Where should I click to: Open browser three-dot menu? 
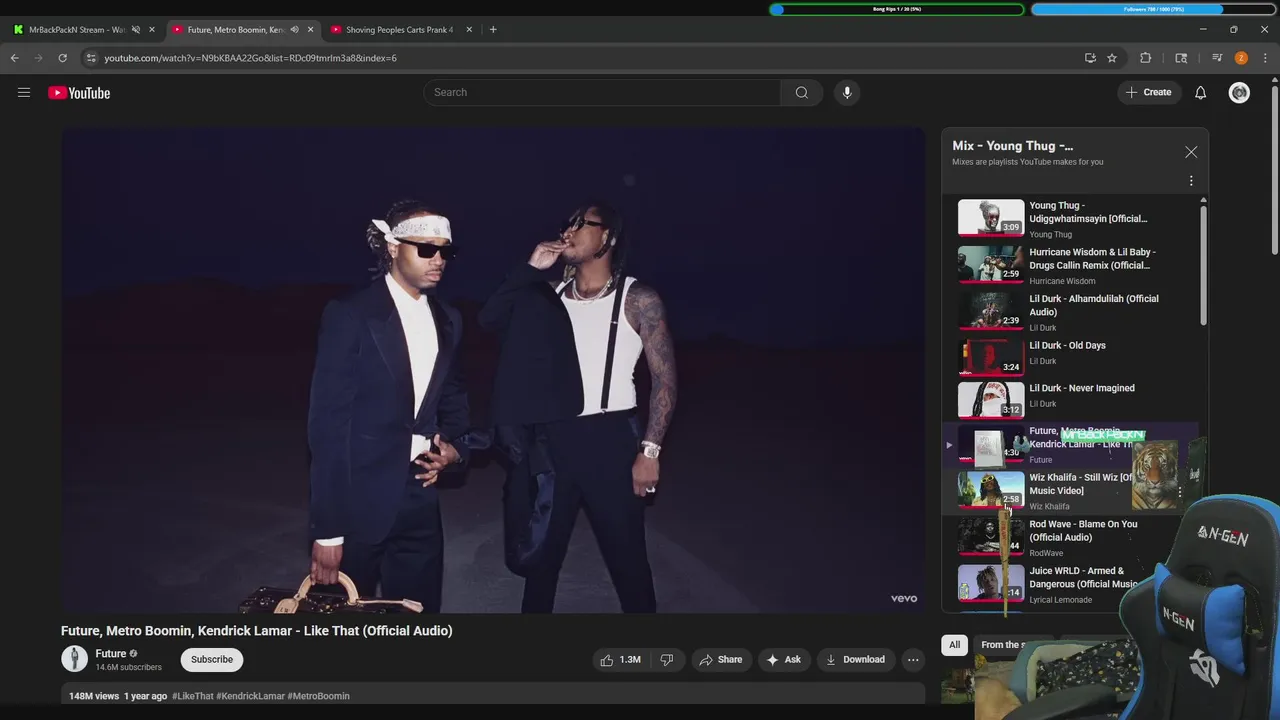[1265, 58]
